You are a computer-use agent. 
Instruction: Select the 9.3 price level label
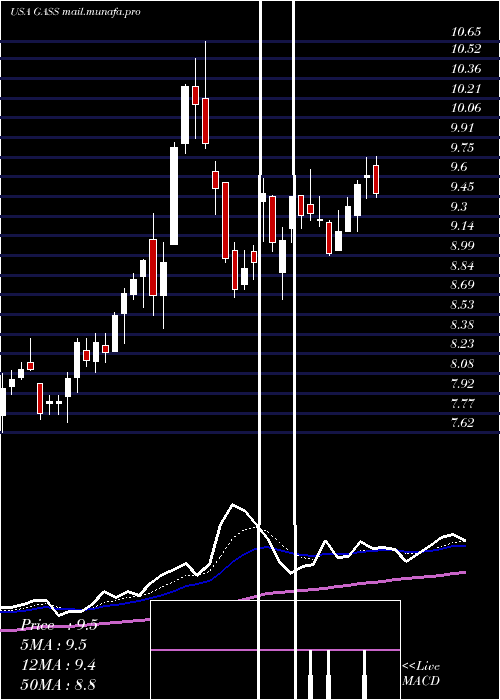coord(459,206)
